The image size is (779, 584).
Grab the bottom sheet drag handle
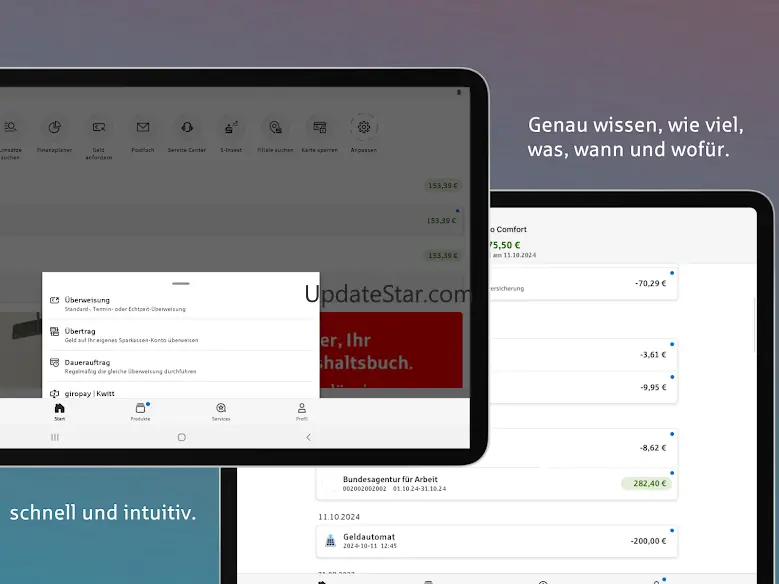[x=181, y=283]
